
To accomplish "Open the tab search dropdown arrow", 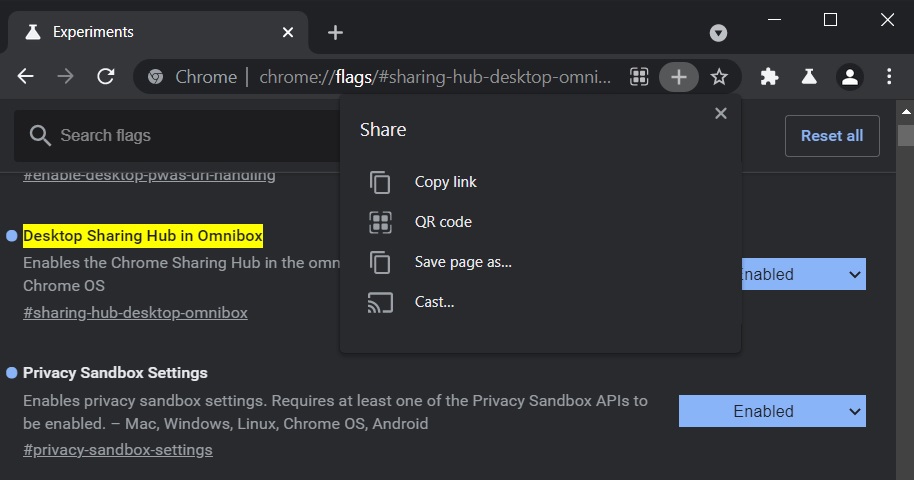I will pyautogui.click(x=718, y=33).
